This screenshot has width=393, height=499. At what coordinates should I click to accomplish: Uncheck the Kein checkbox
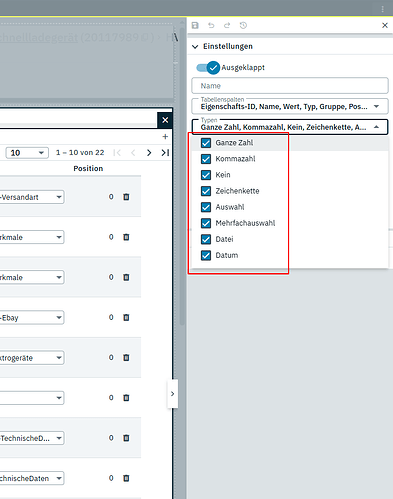click(x=206, y=175)
